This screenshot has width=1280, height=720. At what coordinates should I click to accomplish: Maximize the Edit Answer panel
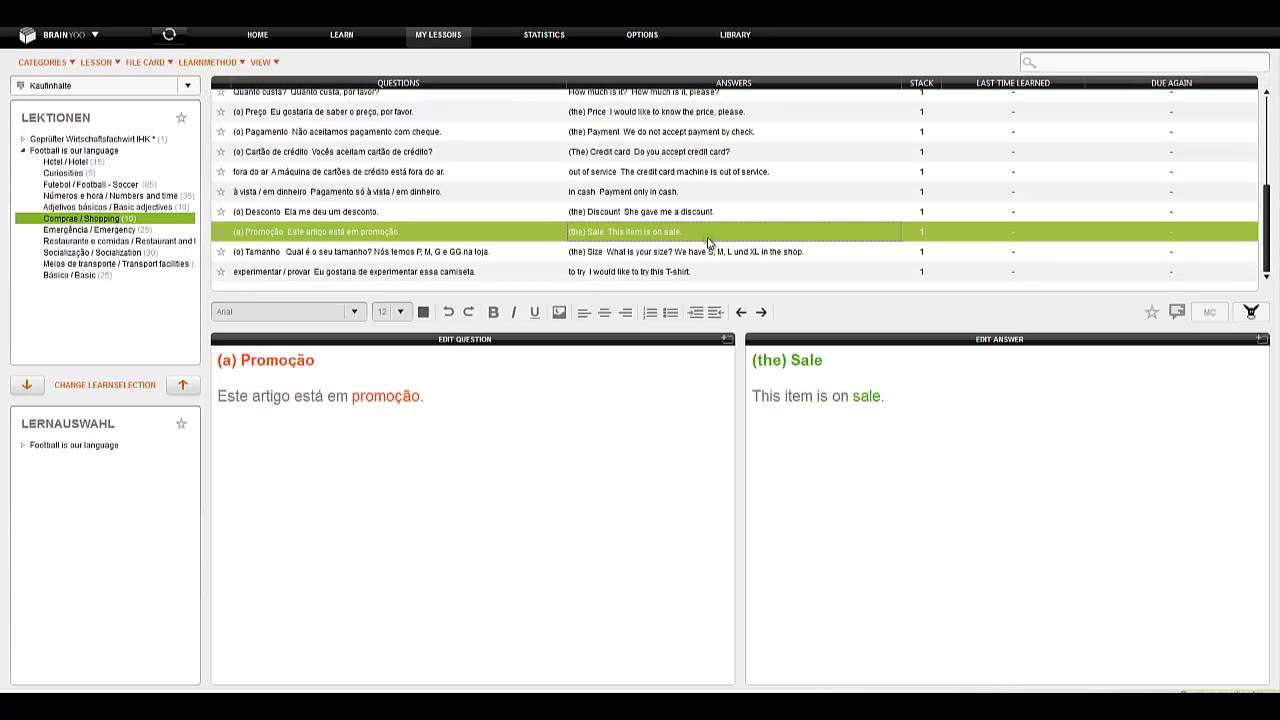1262,339
